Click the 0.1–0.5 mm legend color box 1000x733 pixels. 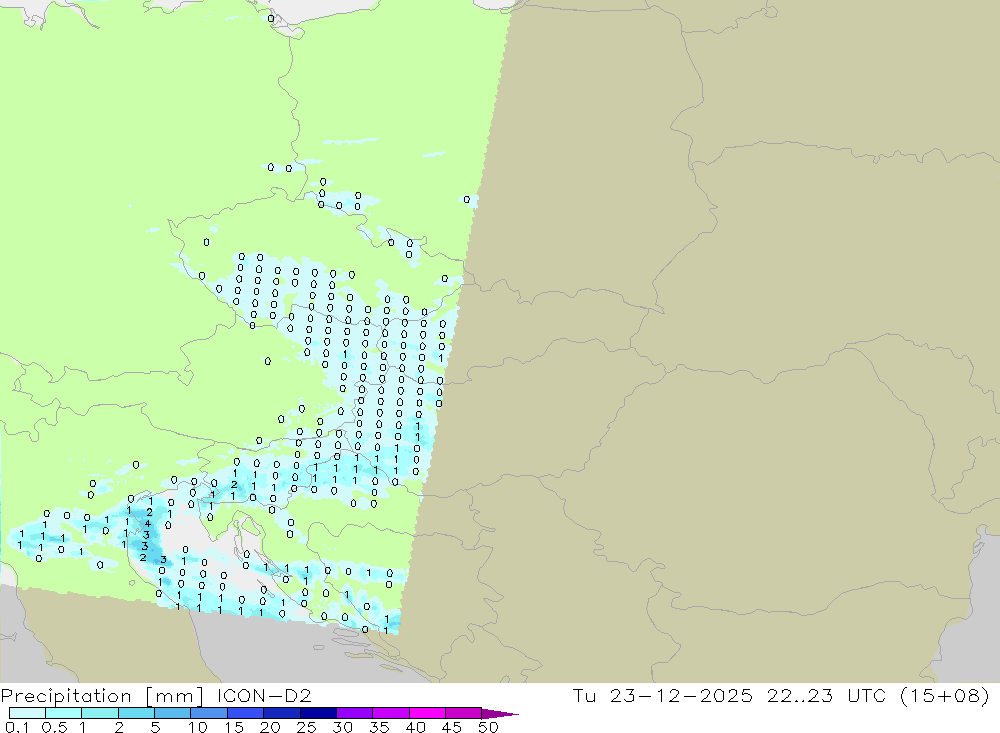point(27,713)
